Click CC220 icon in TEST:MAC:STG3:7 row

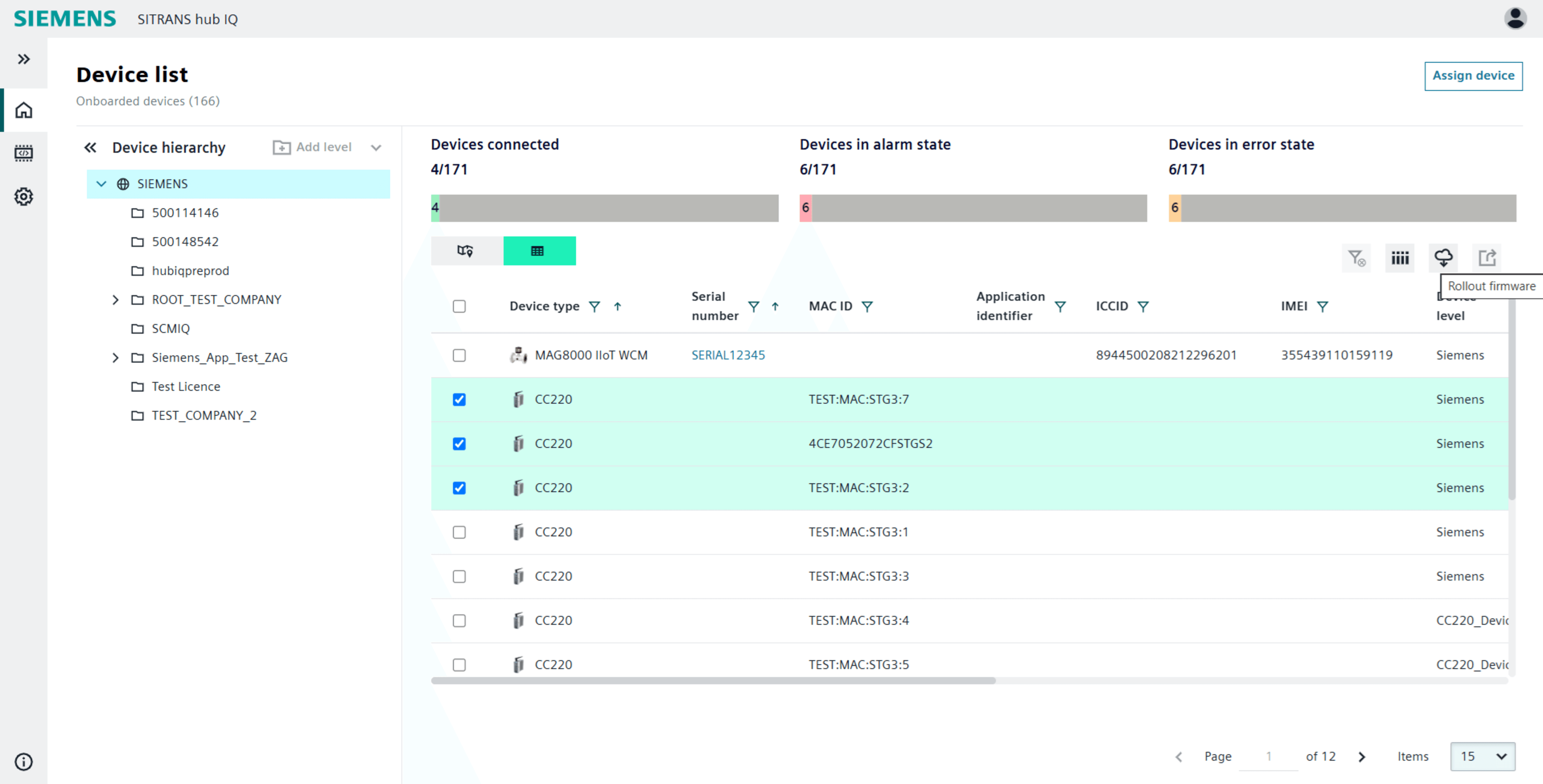(518, 399)
